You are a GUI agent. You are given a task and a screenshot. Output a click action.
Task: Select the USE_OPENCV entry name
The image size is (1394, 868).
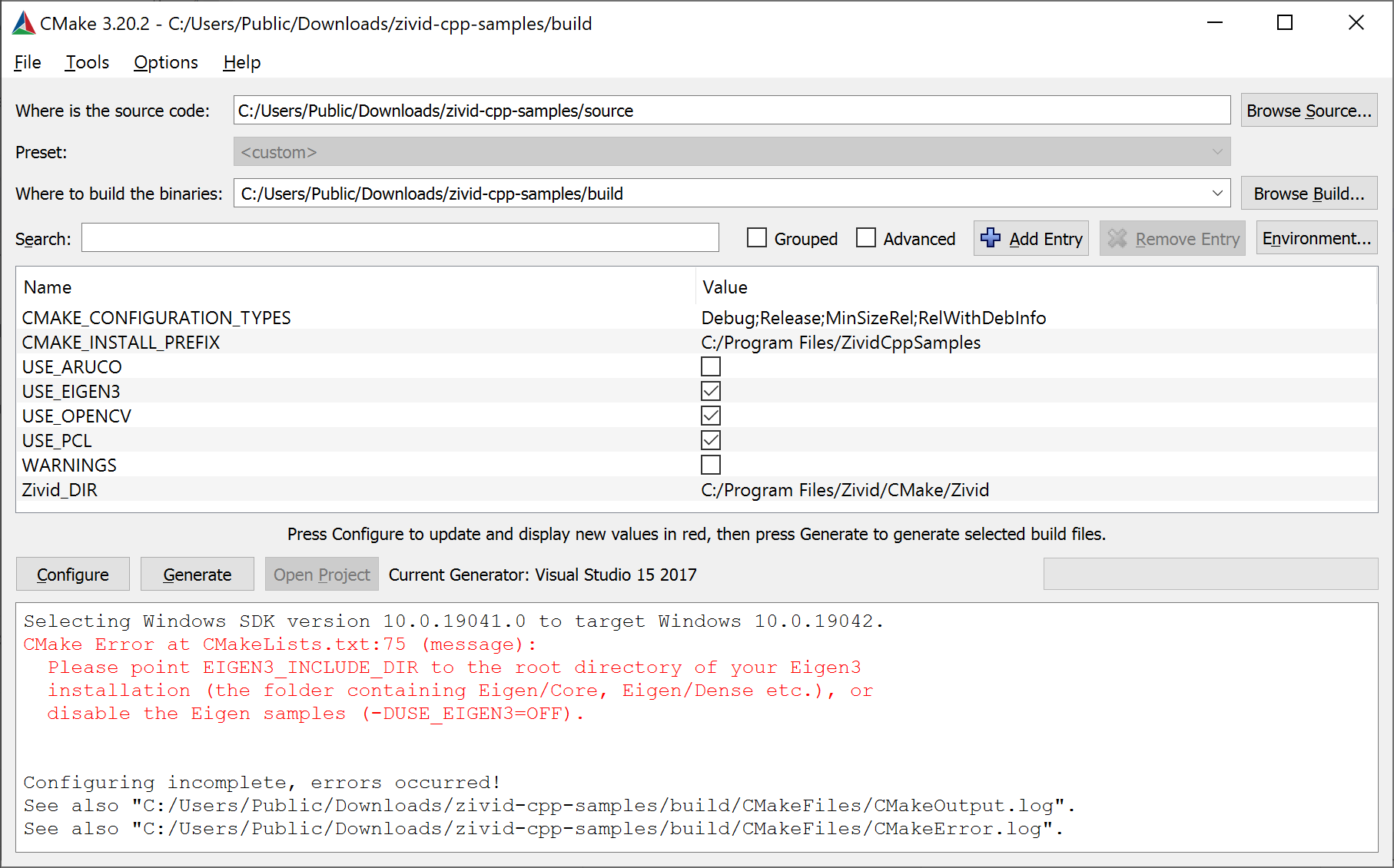coord(76,416)
